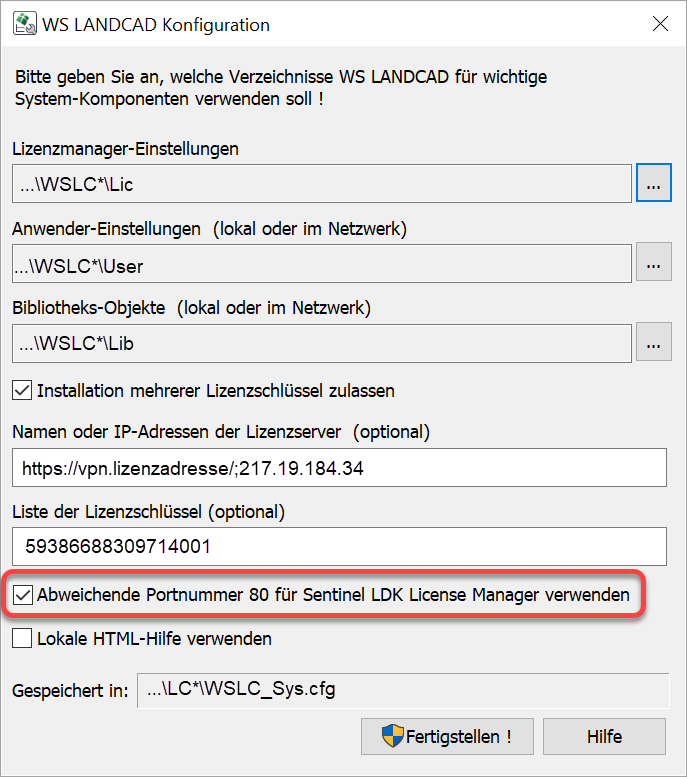The image size is (687, 777).
Task: Browse for Bibliotheks-Objekte directory
Action: coord(653,343)
